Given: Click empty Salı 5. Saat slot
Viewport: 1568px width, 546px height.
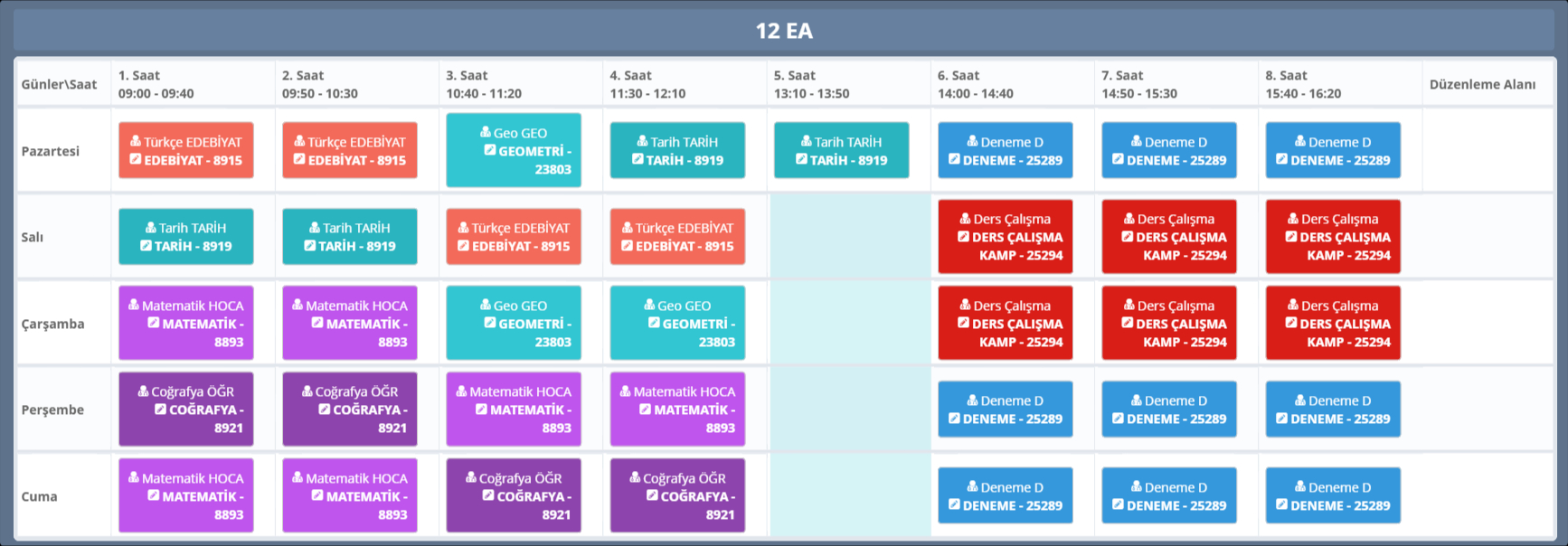Looking at the screenshot, I should coord(849,237).
